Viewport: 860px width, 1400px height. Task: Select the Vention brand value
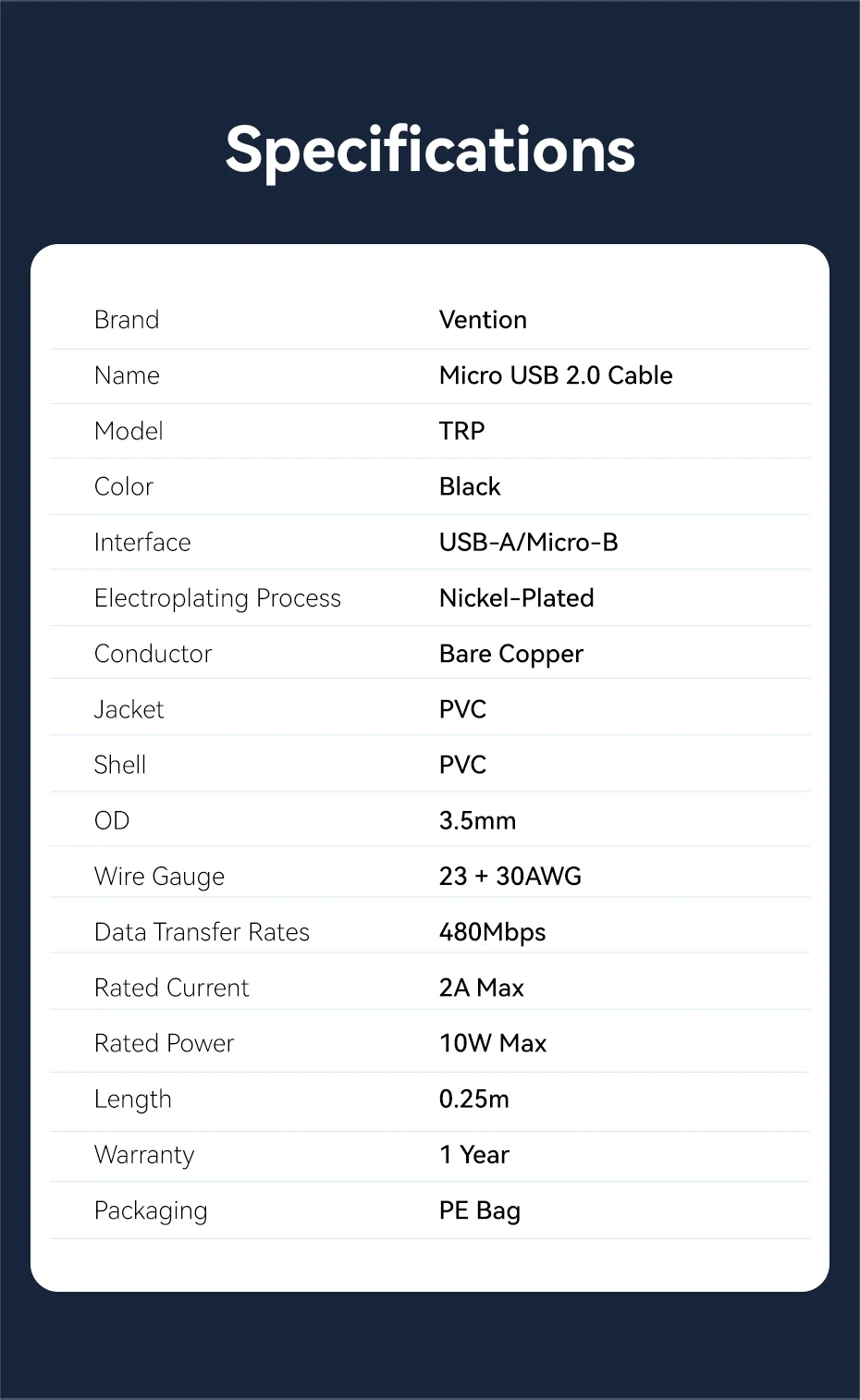tap(483, 320)
